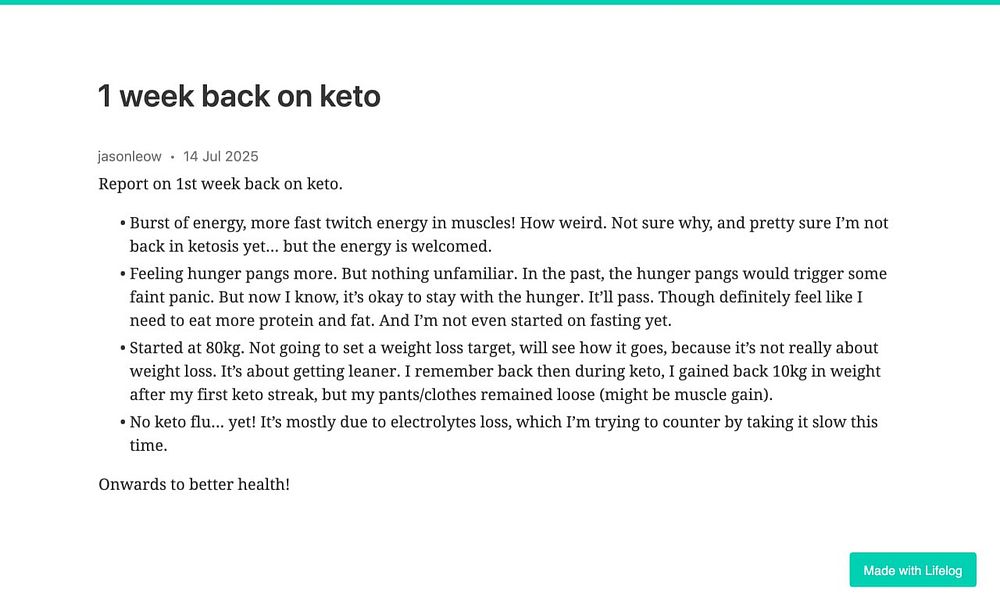Click the bullet dot before "Feeling hunger pangs"
1000x607 pixels.
(122, 274)
